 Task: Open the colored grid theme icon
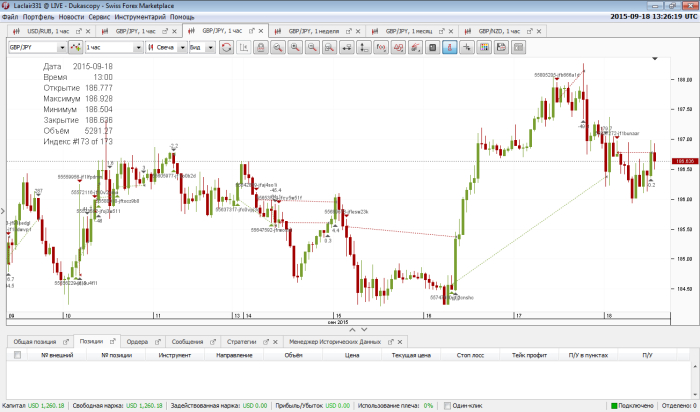pyautogui.click(x=484, y=47)
